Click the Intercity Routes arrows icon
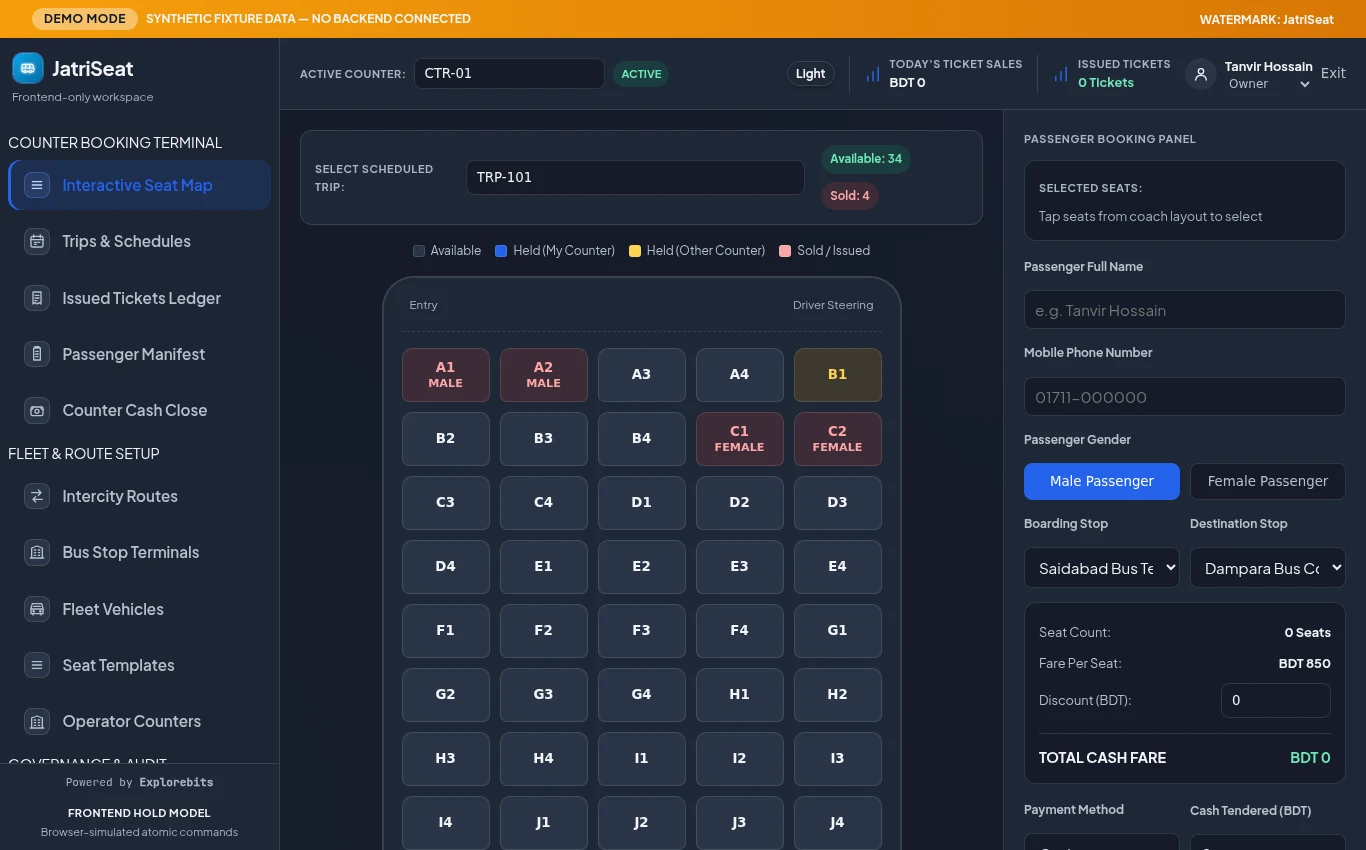 [37, 496]
